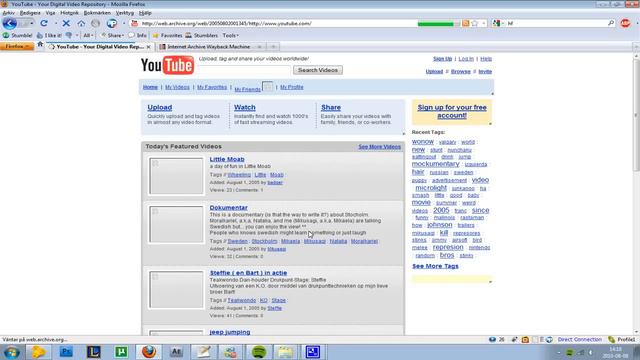Open the folder window in taskbar
This screenshot has height=360, width=640.
(x=286, y=352)
